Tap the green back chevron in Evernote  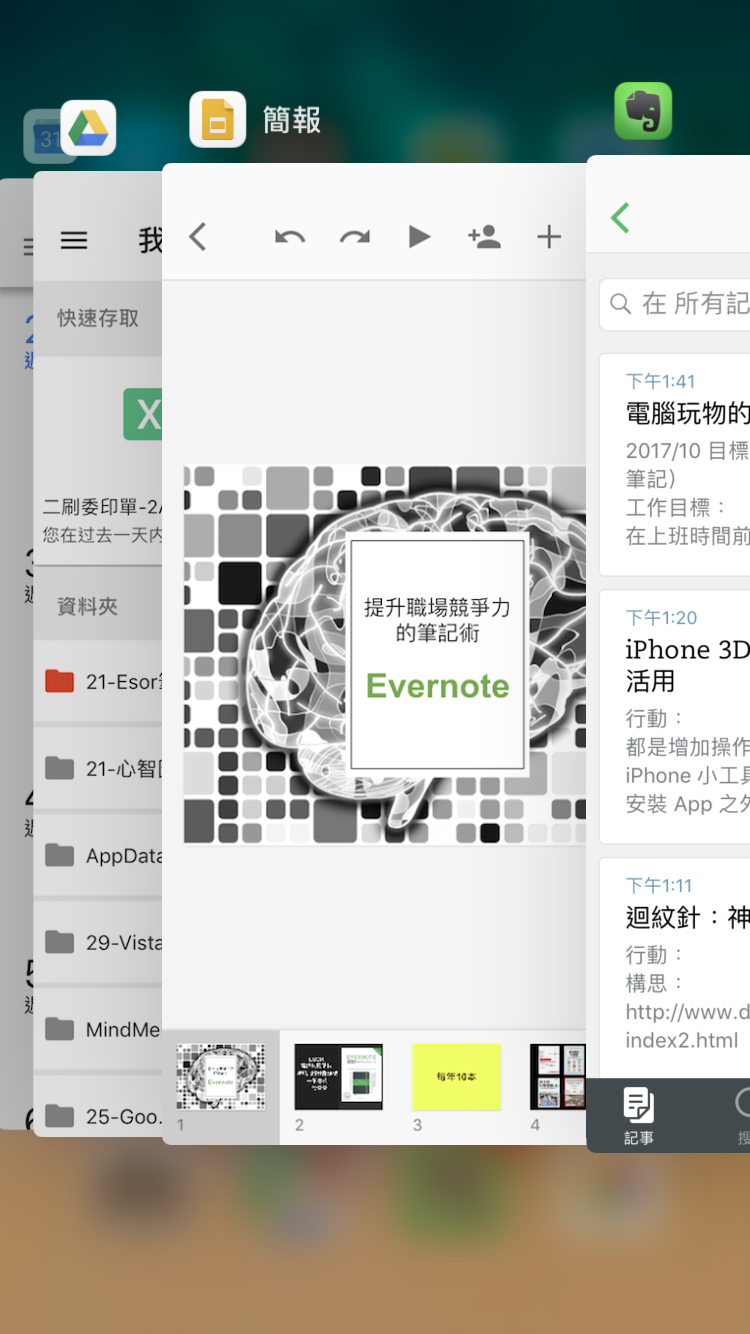click(x=620, y=217)
